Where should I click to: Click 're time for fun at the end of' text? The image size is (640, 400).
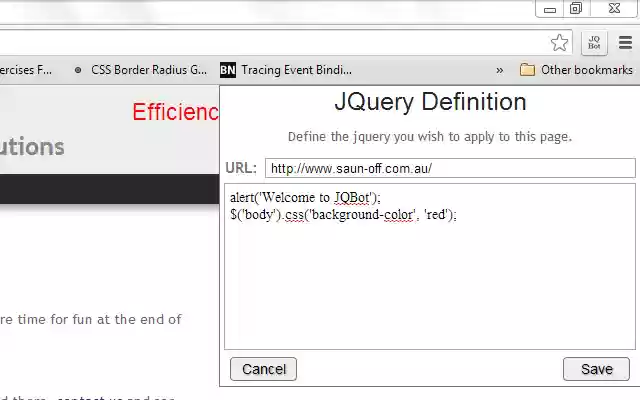point(91,319)
